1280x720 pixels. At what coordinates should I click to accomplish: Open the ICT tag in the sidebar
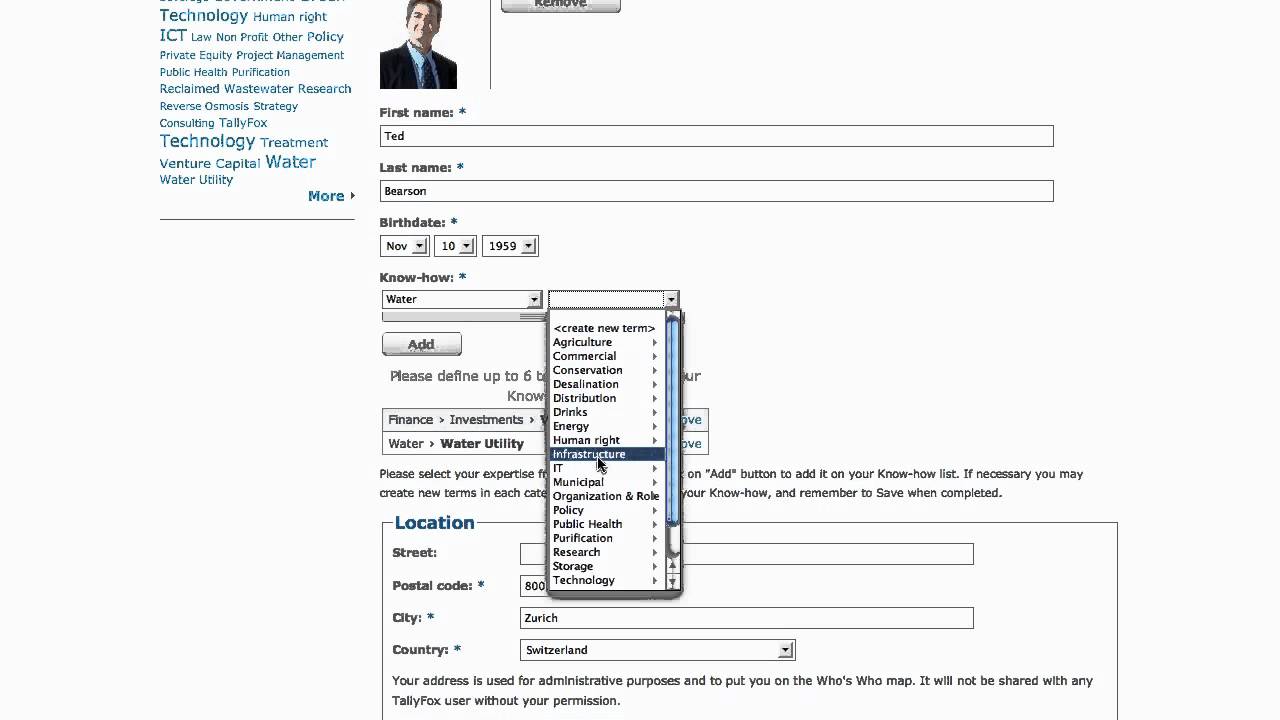173,35
